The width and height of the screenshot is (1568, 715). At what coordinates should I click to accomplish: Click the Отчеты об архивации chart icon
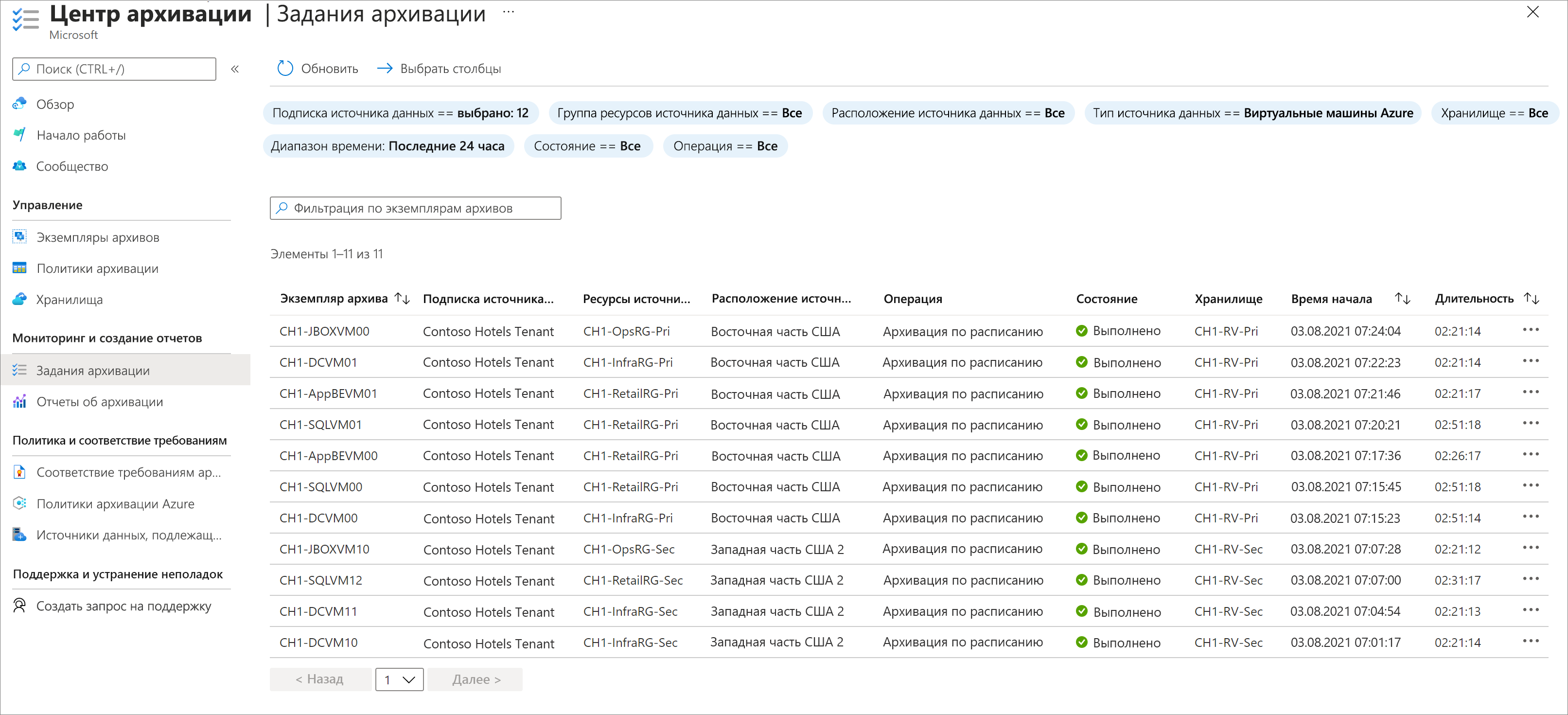pyautogui.click(x=19, y=401)
